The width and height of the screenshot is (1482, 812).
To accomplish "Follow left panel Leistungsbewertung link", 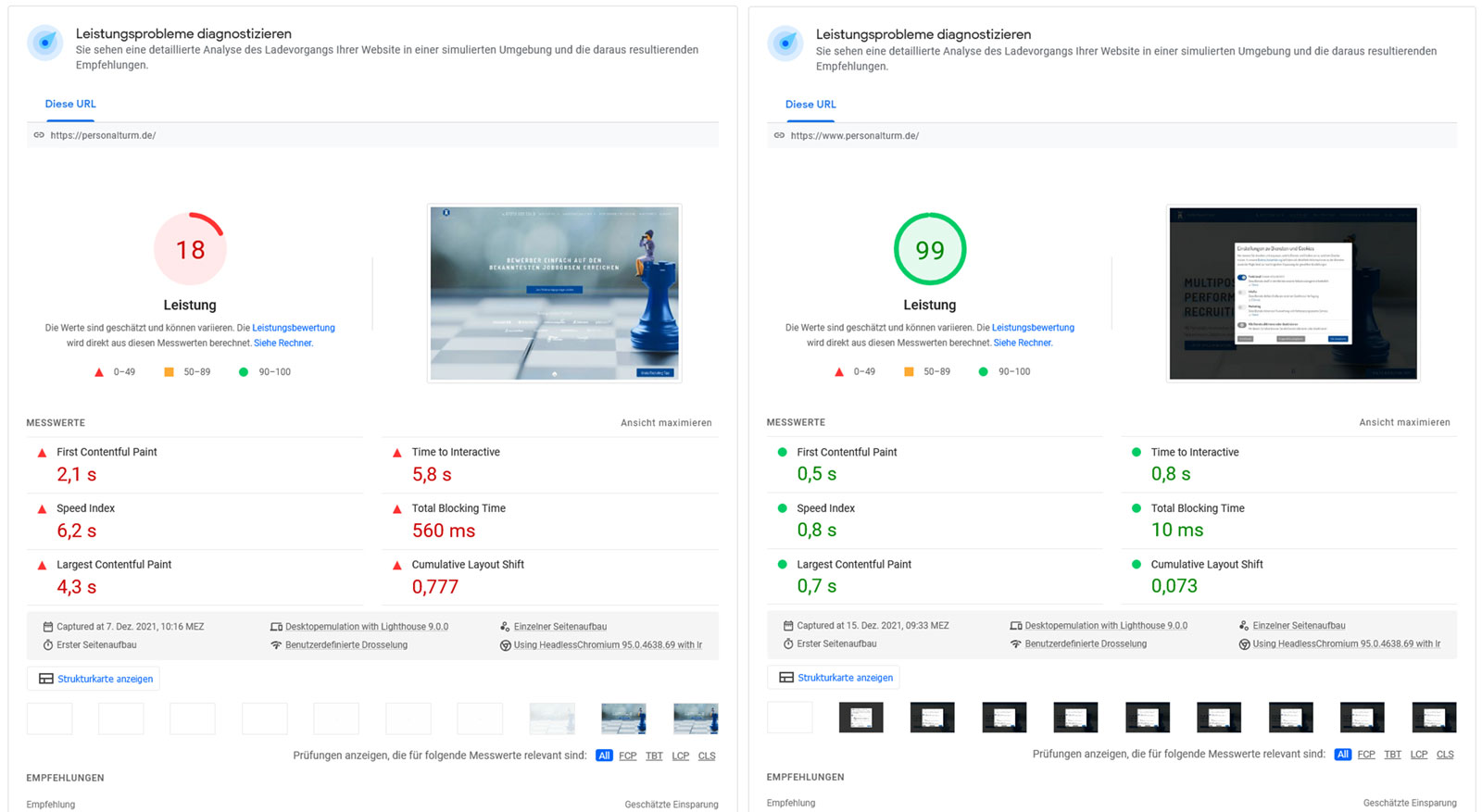I will pyautogui.click(x=294, y=328).
